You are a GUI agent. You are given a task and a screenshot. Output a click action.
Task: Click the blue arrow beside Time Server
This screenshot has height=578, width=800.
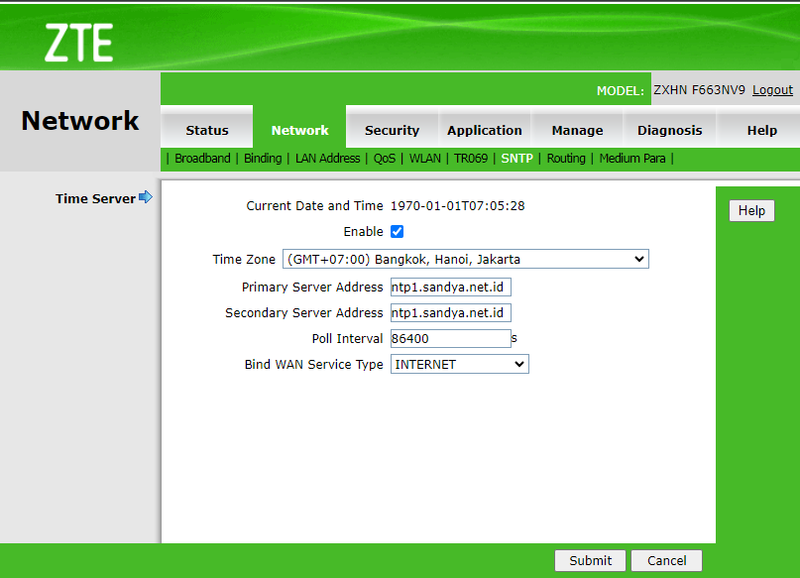(146, 198)
